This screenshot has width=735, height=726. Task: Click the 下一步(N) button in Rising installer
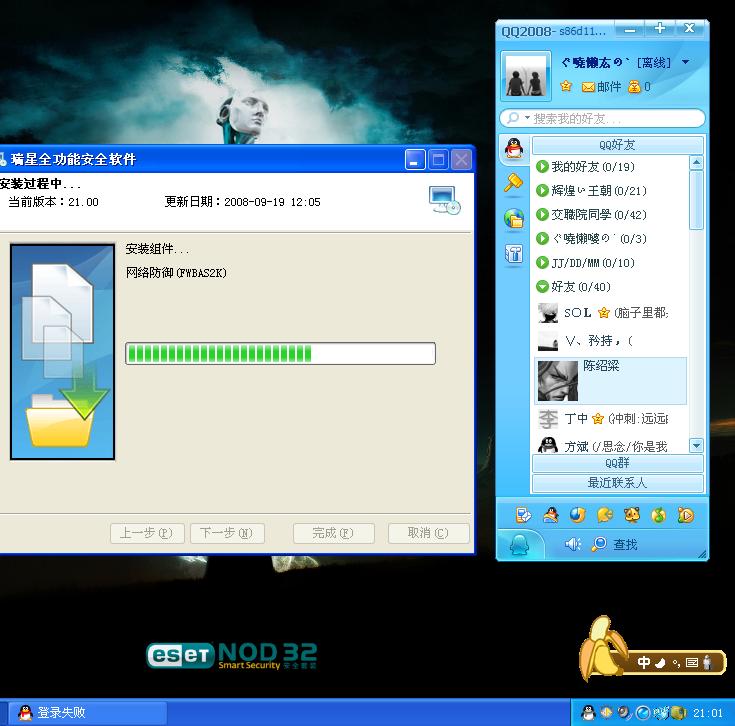[227, 533]
